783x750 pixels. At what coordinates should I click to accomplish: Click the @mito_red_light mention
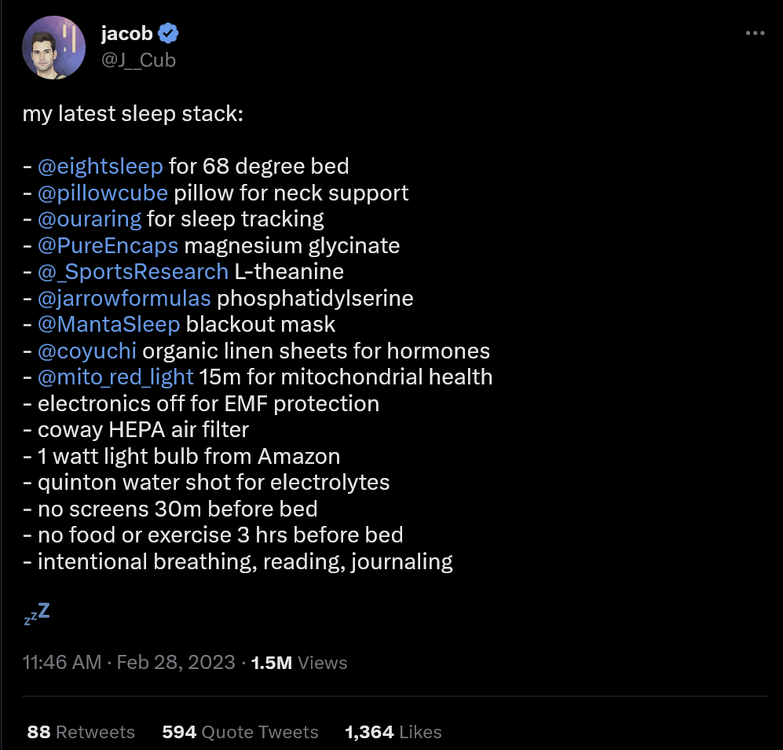pyautogui.click(x=115, y=377)
